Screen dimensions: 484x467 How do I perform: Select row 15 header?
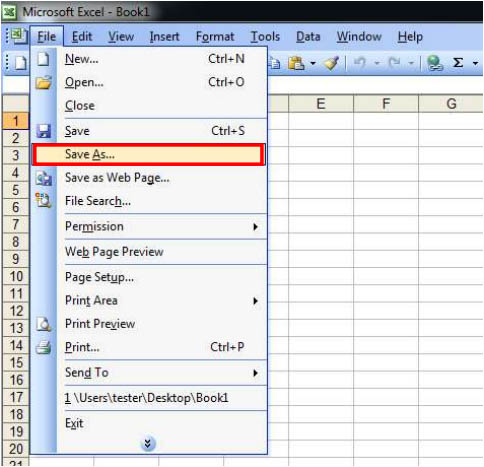tap(16, 363)
